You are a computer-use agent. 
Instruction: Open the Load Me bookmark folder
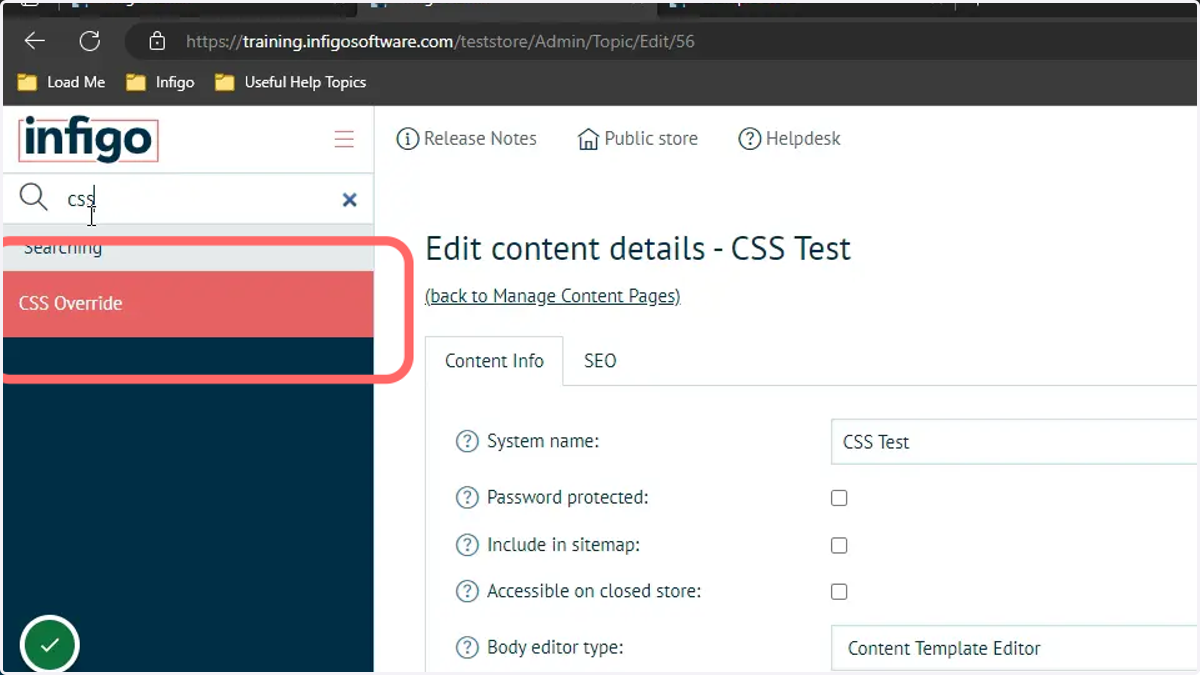pyautogui.click(x=62, y=82)
